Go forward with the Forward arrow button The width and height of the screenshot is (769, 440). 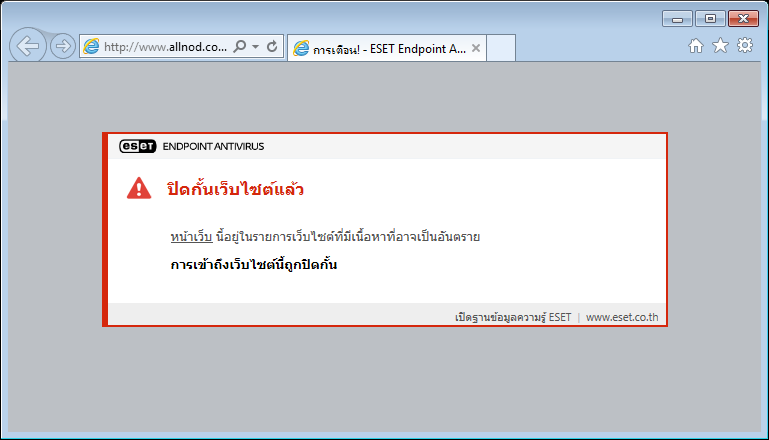click(x=63, y=47)
